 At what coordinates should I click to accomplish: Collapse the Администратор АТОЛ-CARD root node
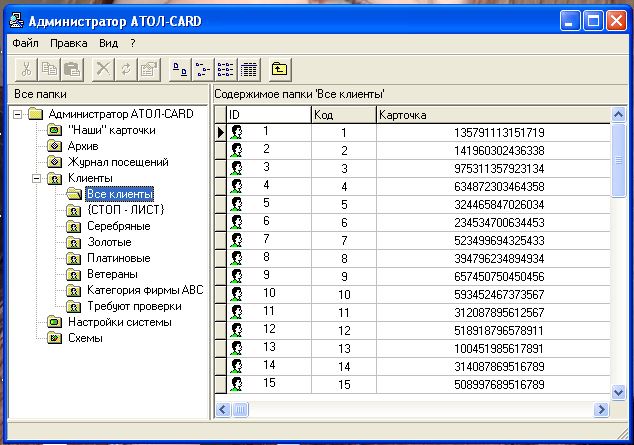tap(19, 114)
